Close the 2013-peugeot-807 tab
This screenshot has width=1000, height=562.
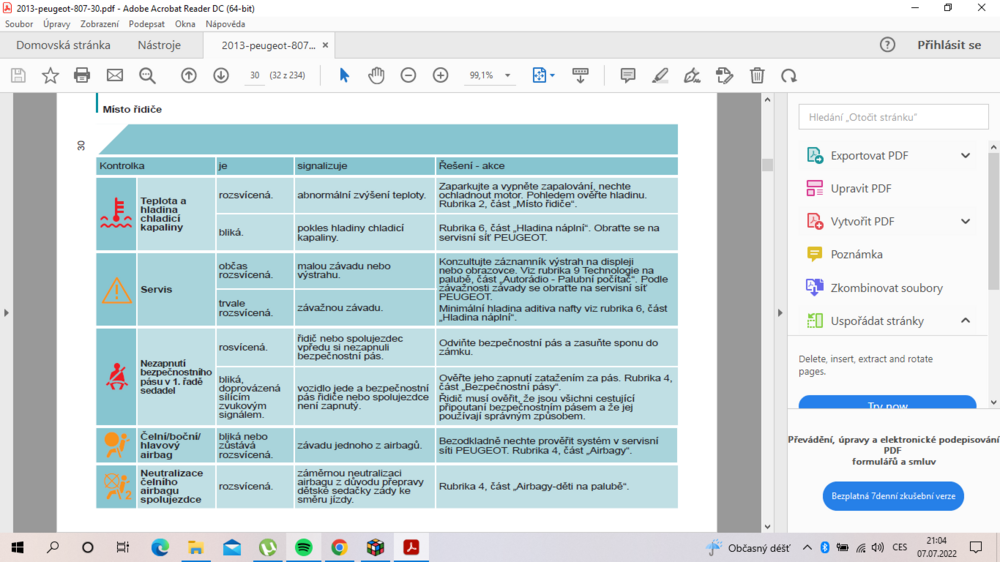(x=325, y=45)
